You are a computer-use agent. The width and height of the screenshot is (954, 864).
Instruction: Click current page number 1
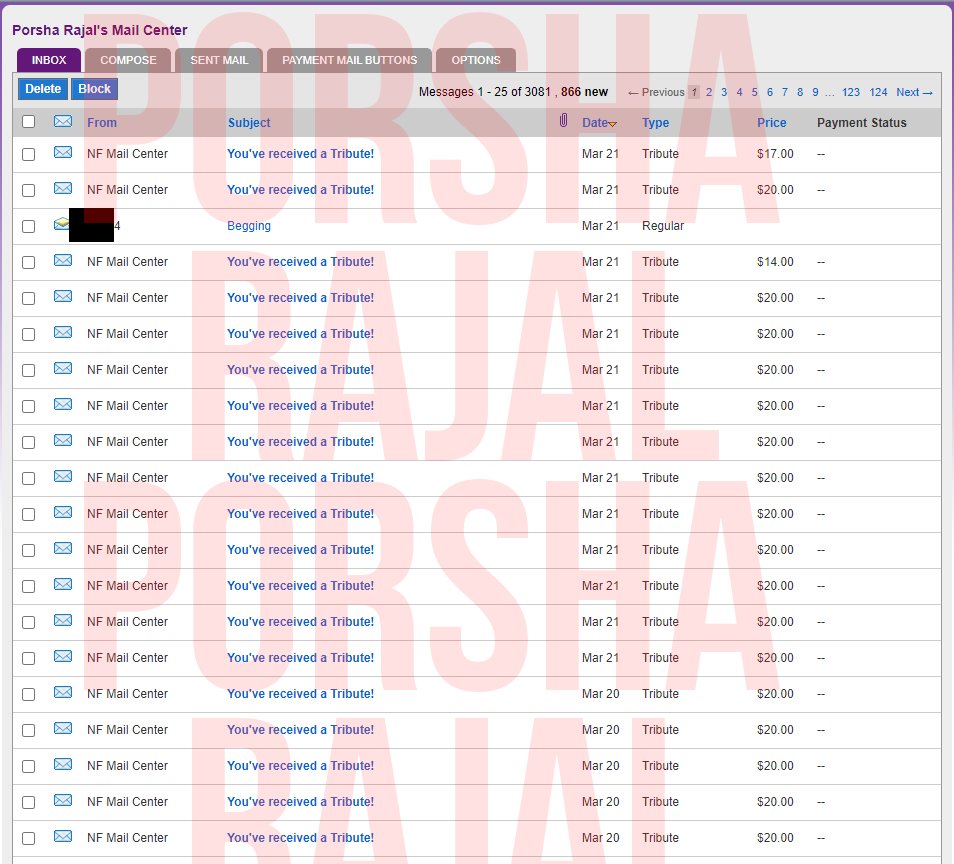point(694,92)
